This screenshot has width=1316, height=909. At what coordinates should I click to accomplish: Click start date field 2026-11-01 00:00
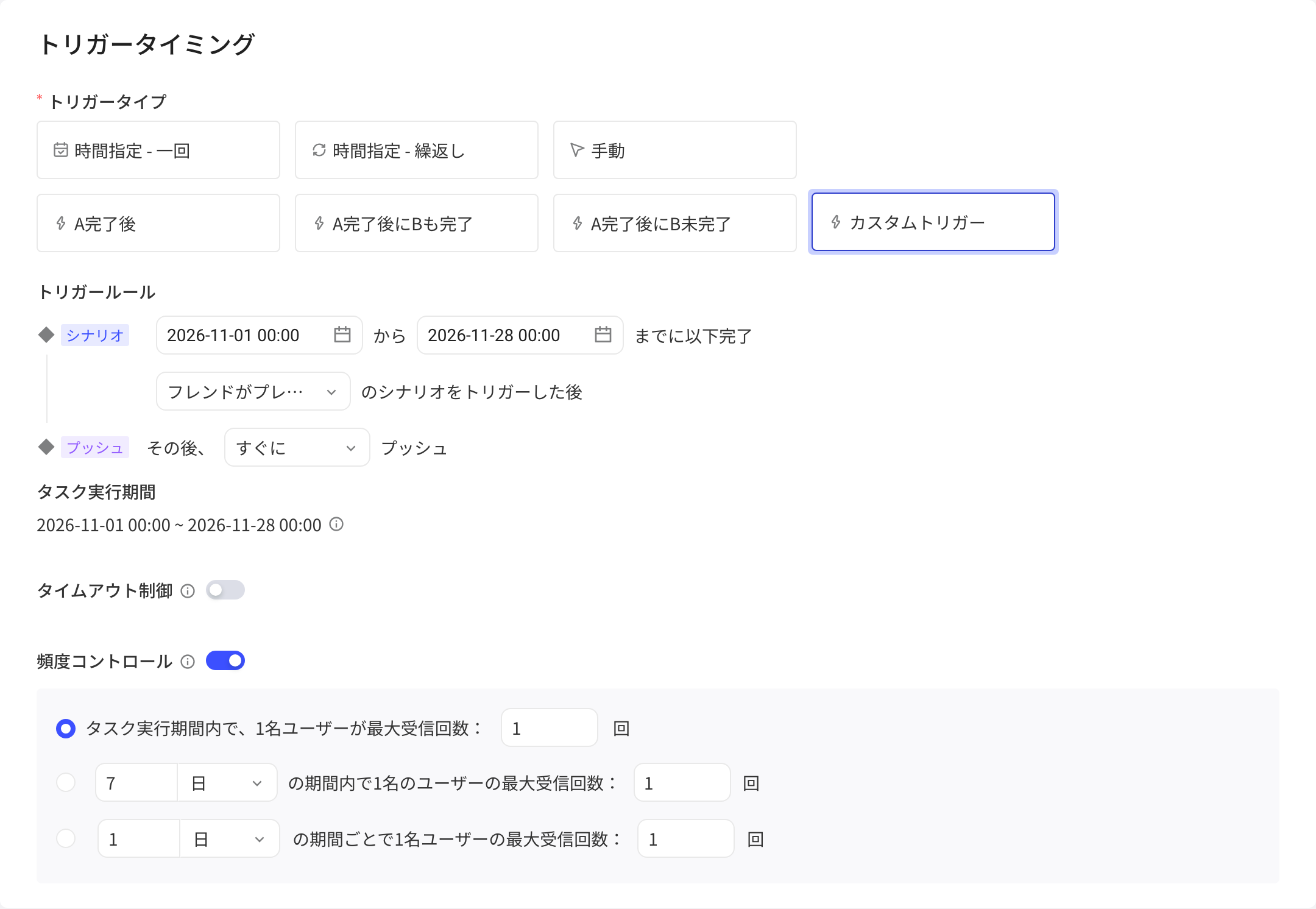260,335
